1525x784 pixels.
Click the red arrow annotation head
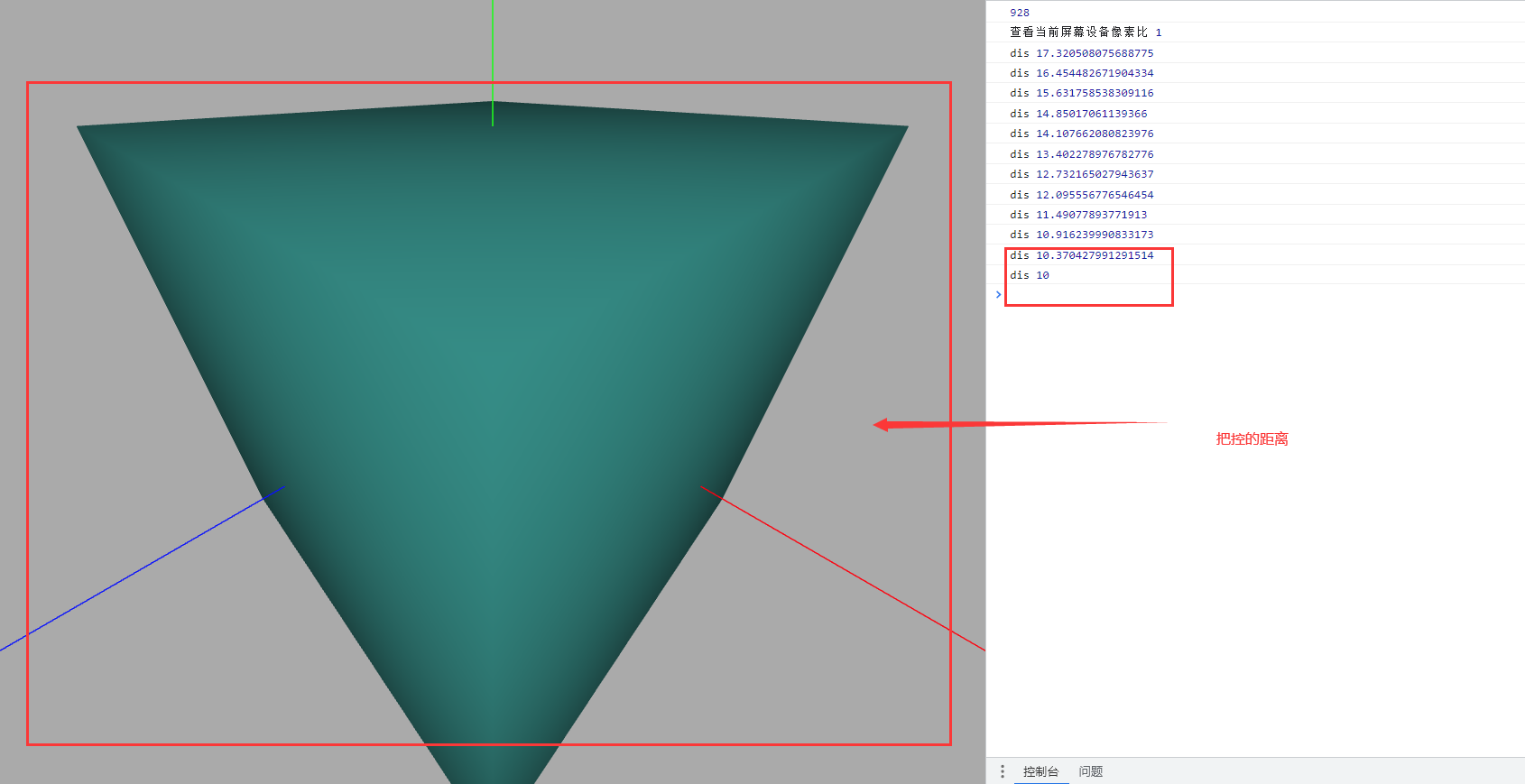coord(881,425)
